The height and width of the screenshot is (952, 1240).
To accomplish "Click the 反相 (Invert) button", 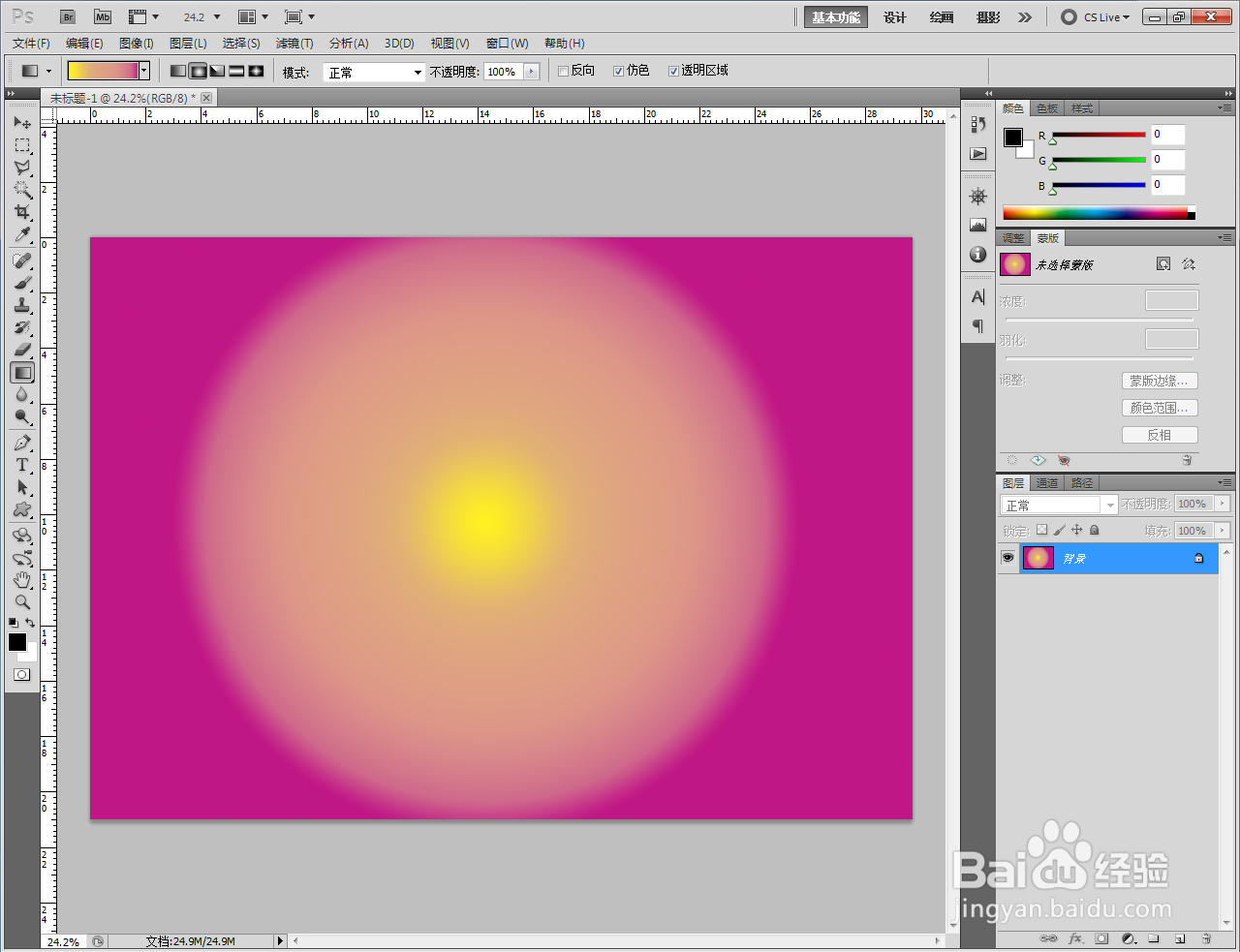I will point(1160,435).
